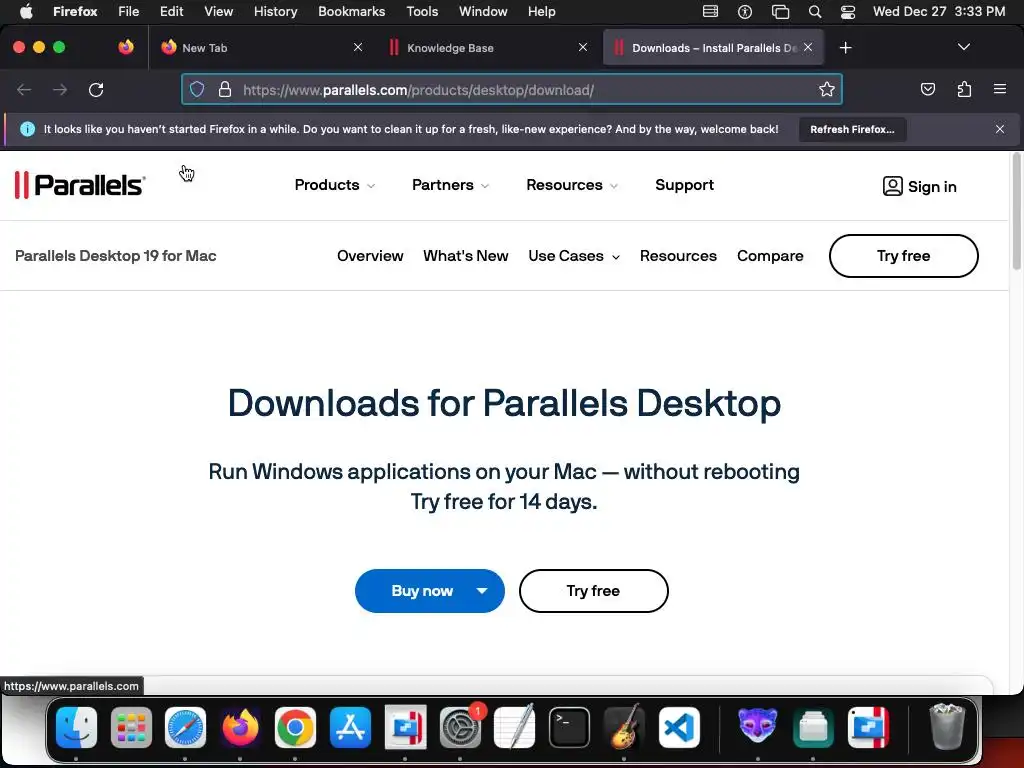Open the Apple menu
This screenshot has width=1024, height=768.
(x=26, y=11)
